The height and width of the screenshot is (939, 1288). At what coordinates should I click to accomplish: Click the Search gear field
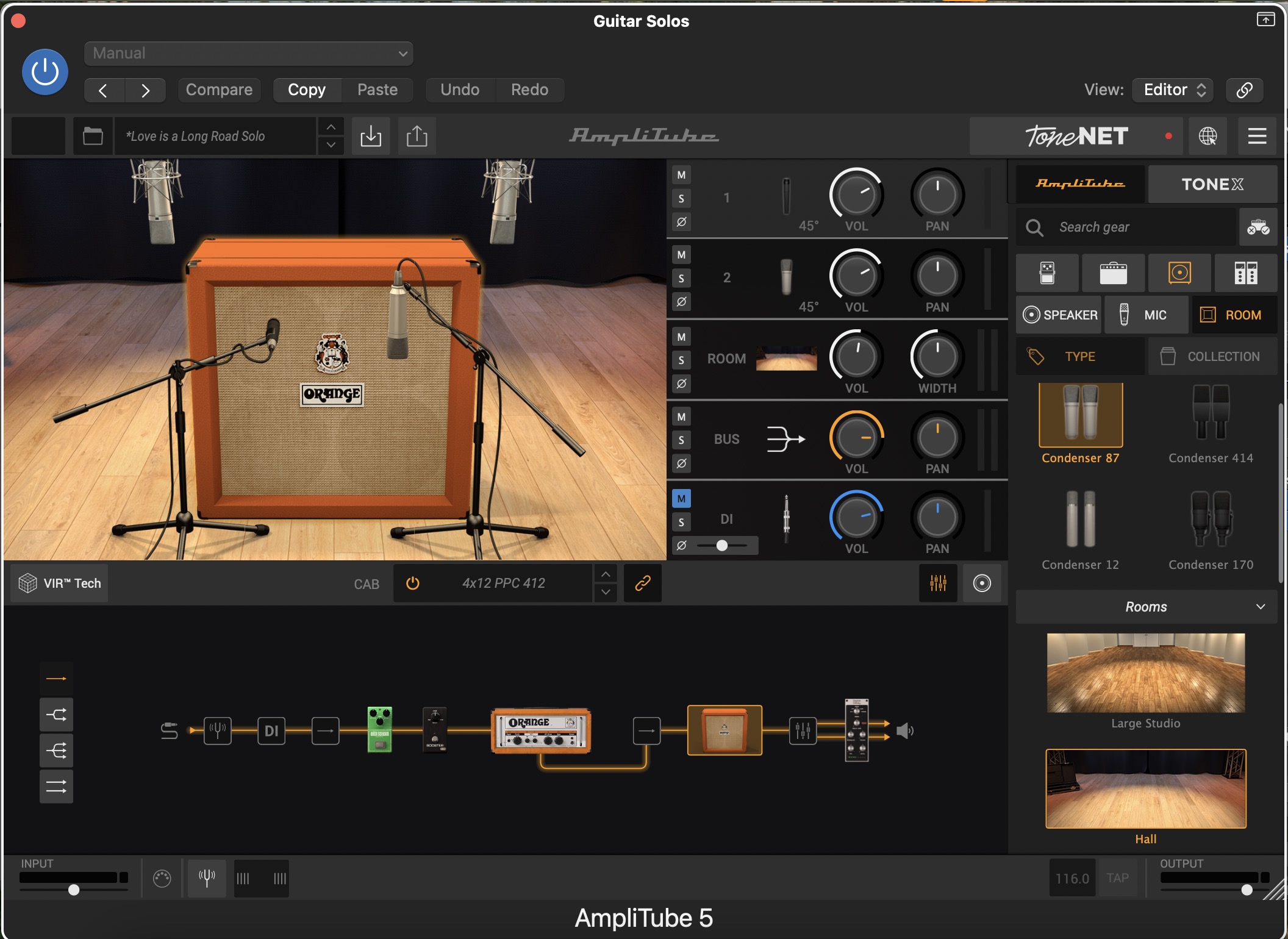1126,227
